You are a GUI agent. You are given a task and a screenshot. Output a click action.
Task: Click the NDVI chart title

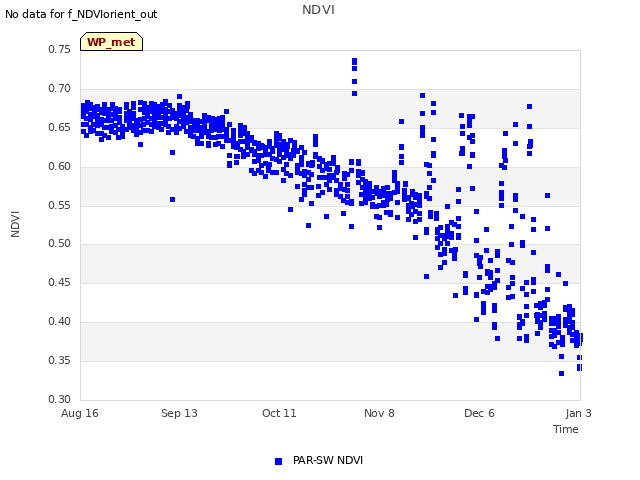pyautogui.click(x=318, y=10)
